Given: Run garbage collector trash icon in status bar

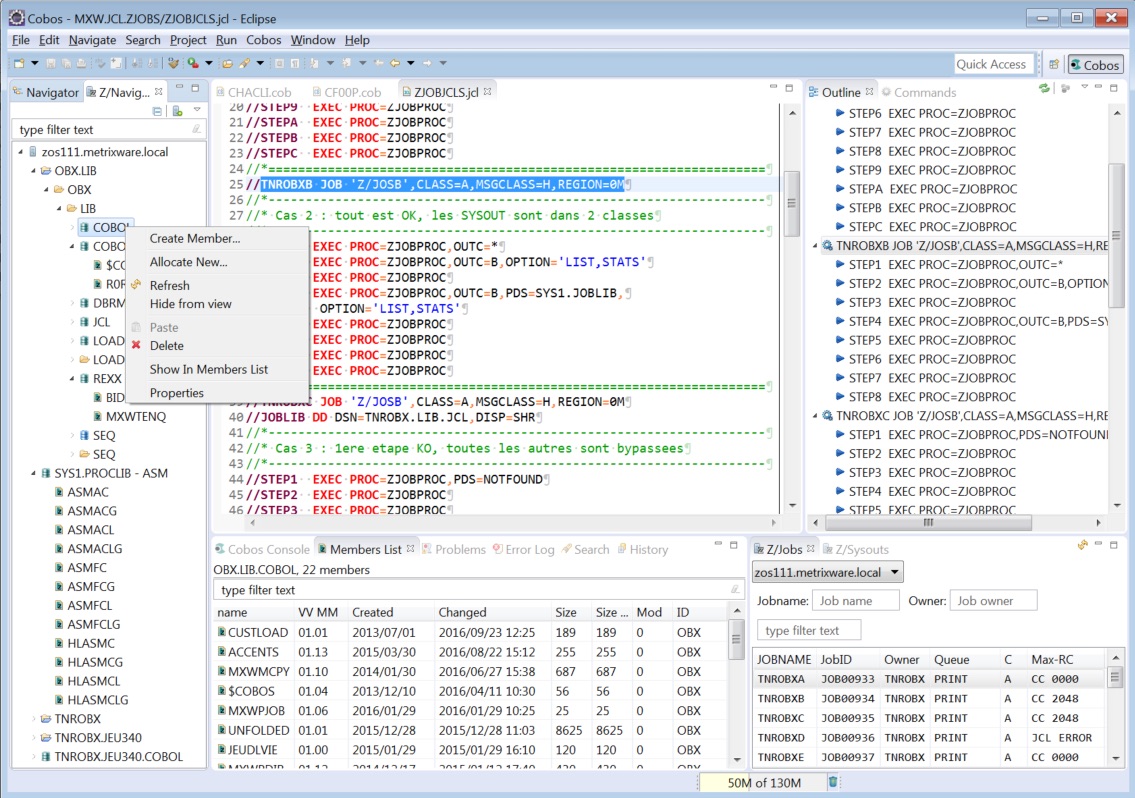Looking at the screenshot, I should (833, 782).
